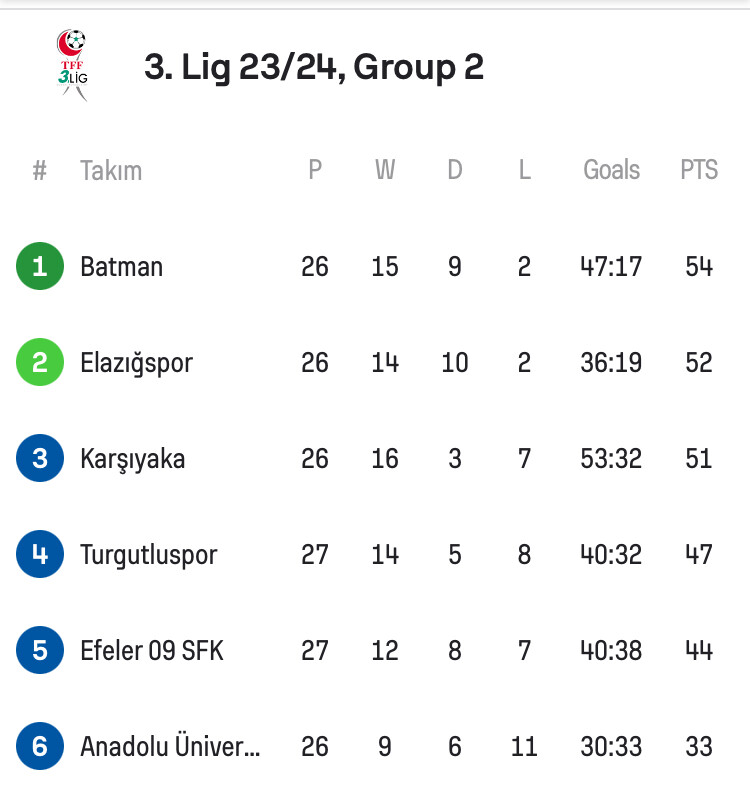Select Karşıyaka team name
This screenshot has height=800, width=750.
(x=132, y=459)
